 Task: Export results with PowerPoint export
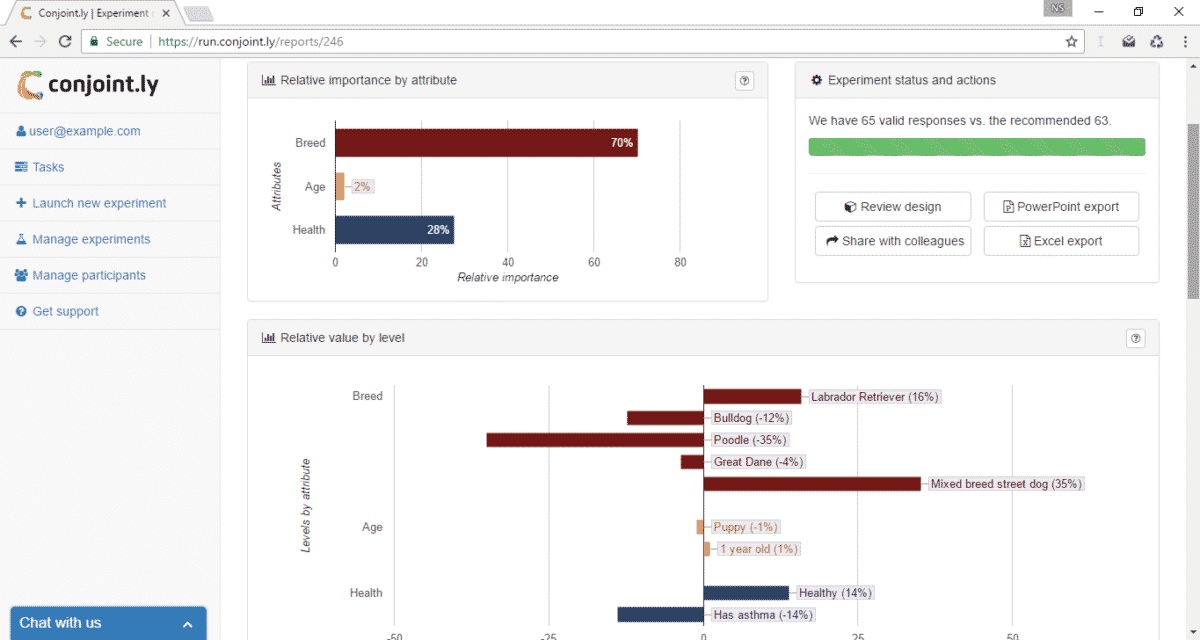click(1060, 207)
